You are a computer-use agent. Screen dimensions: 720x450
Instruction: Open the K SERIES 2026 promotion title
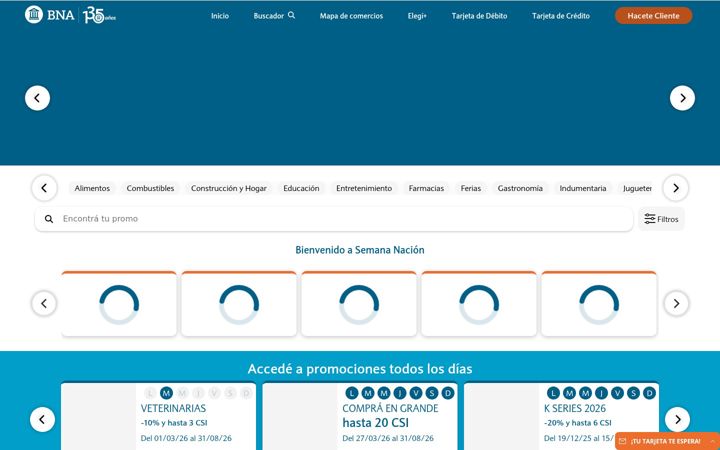(x=575, y=408)
